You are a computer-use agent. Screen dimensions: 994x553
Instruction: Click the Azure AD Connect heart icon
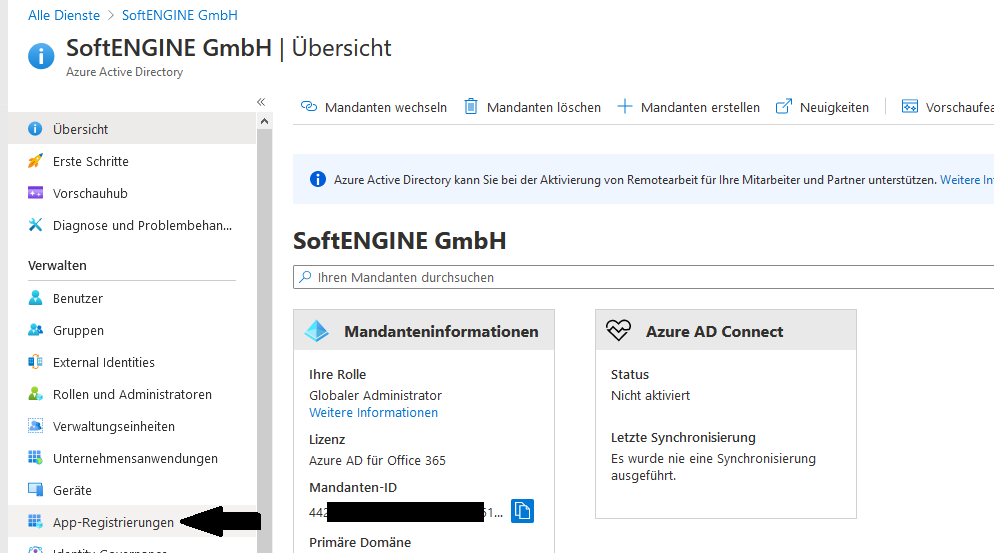coord(619,331)
